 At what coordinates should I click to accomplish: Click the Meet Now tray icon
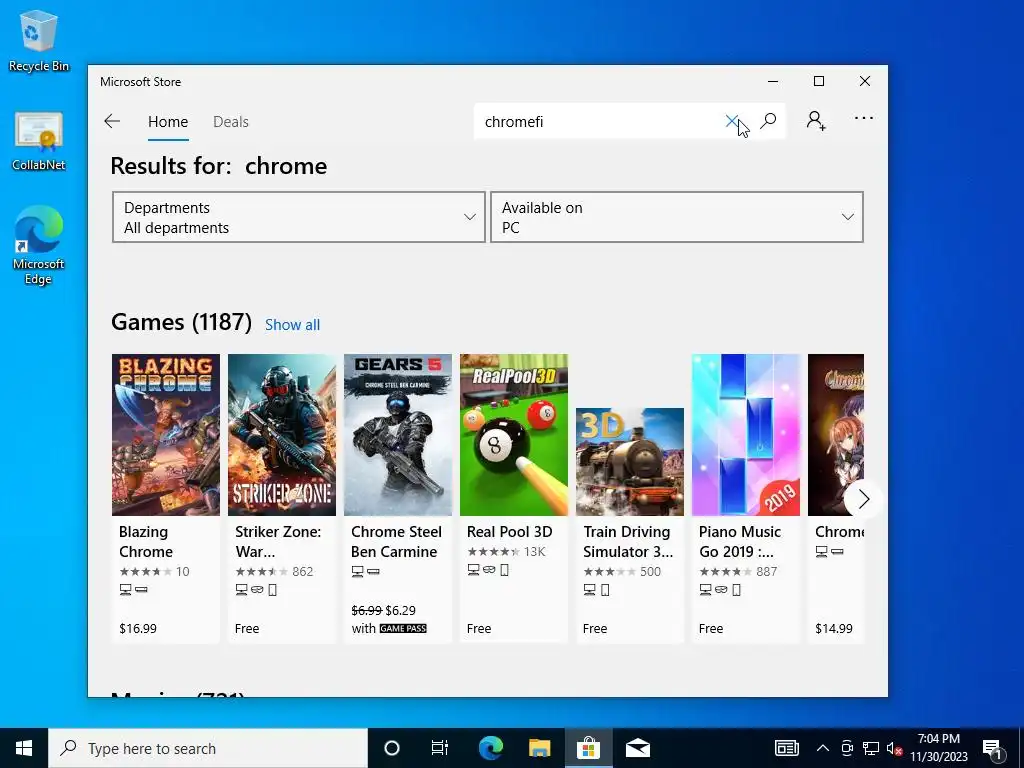tap(847, 748)
